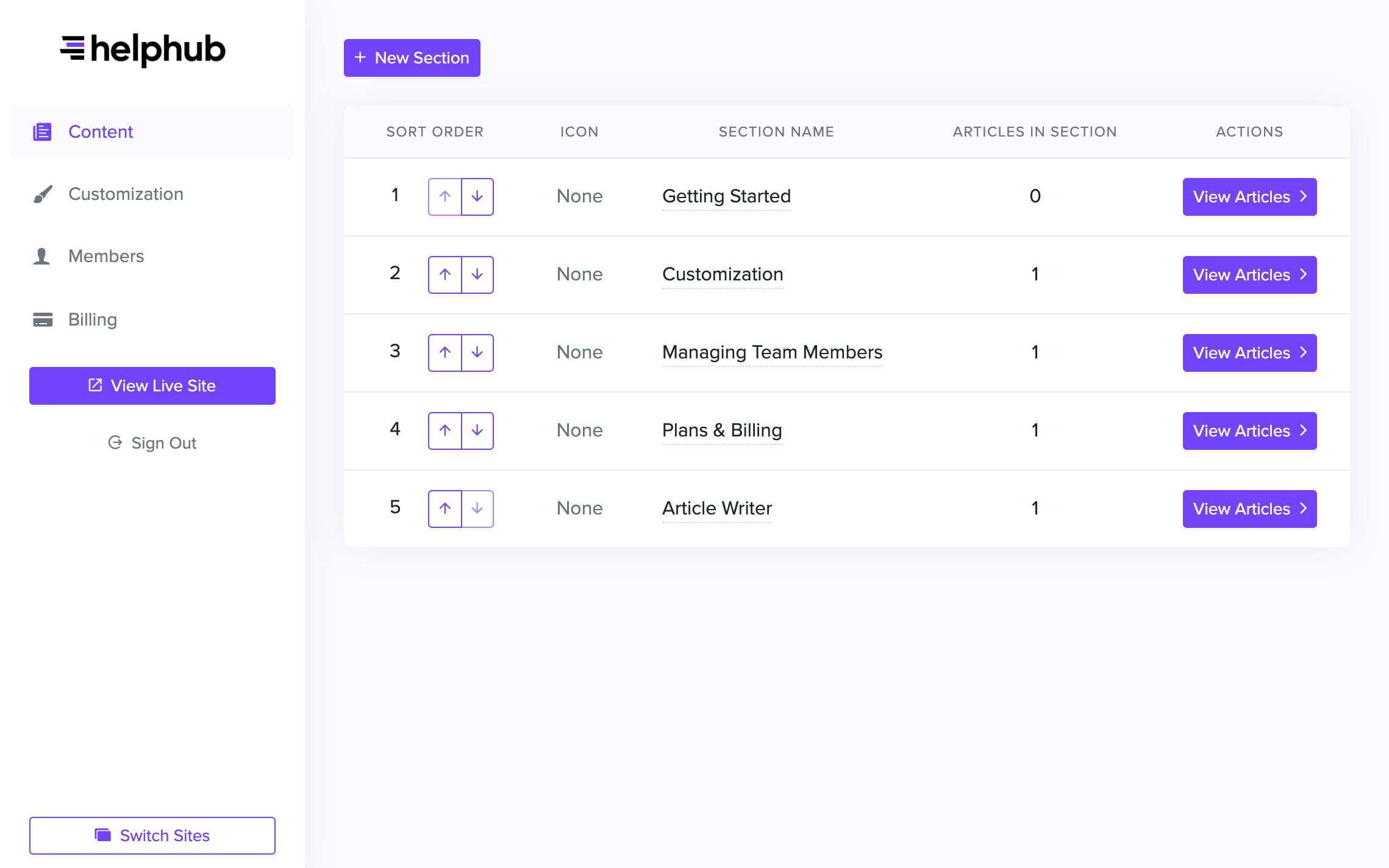Image resolution: width=1389 pixels, height=868 pixels.
Task: Move Customization section down one position
Action: point(477,274)
